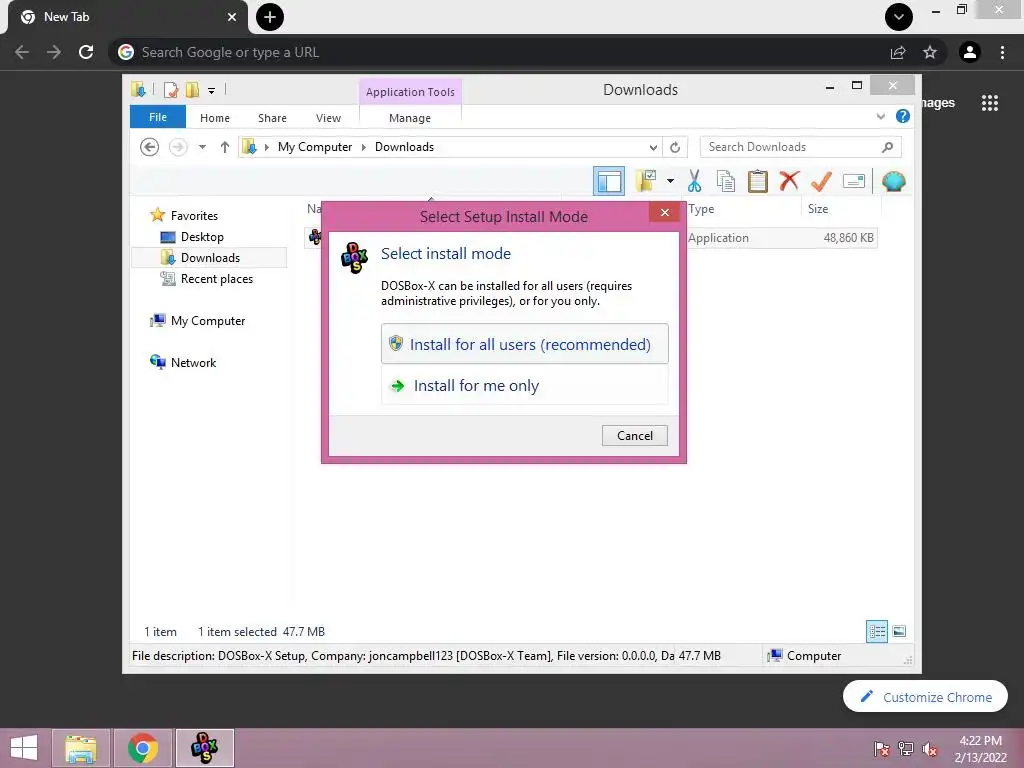1024x768 pixels.
Task: Click the Rename toolbar icon
Action: click(x=854, y=181)
